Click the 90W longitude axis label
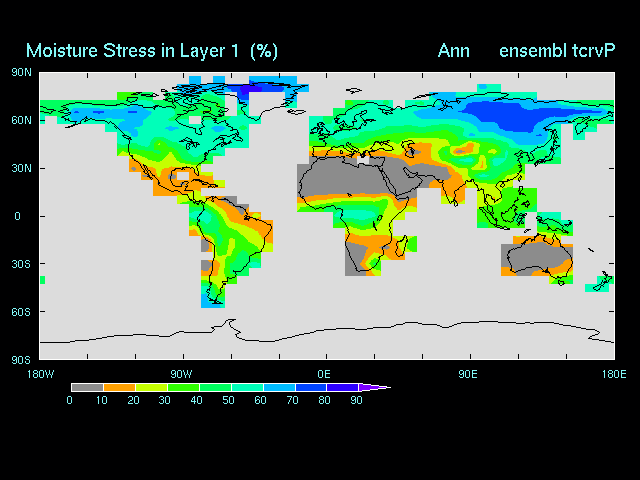Viewport: 640px width, 480px height. click(x=181, y=374)
